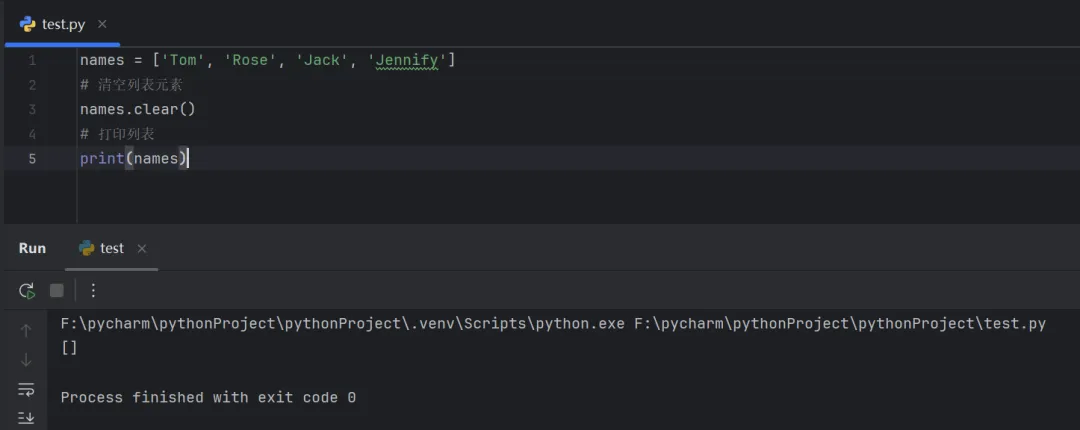This screenshot has height=430, width=1080.
Task: Click the Python icon on the Run test tab
Action: 87,248
